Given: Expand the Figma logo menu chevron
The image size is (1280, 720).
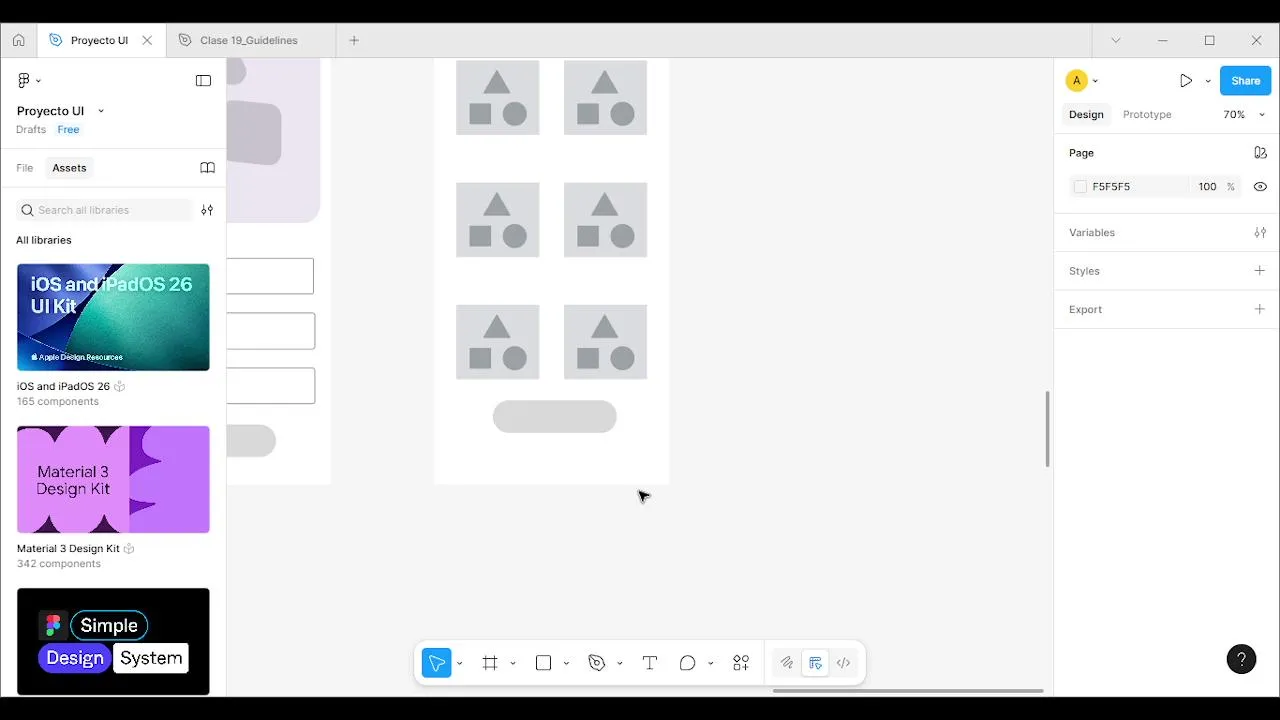Looking at the screenshot, I should [38, 80].
